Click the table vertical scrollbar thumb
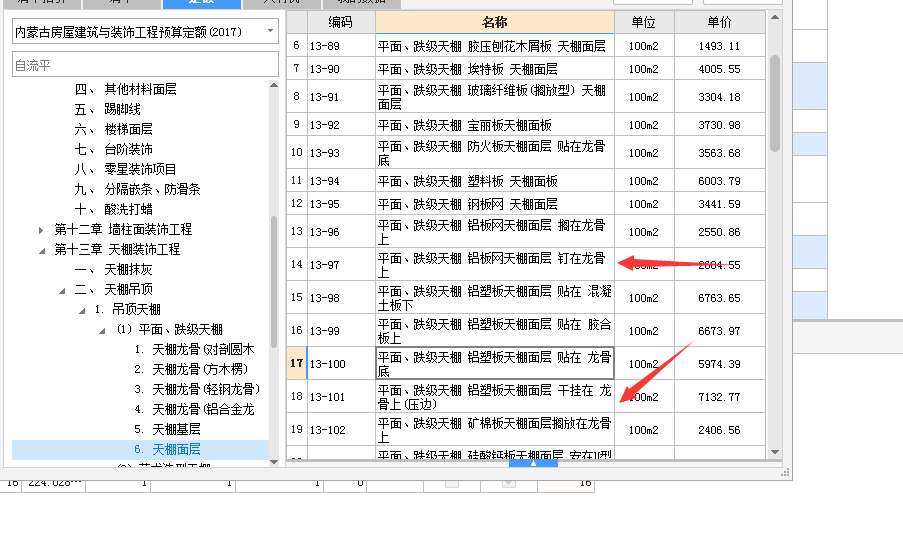This screenshot has width=903, height=547. pyautogui.click(x=775, y=104)
